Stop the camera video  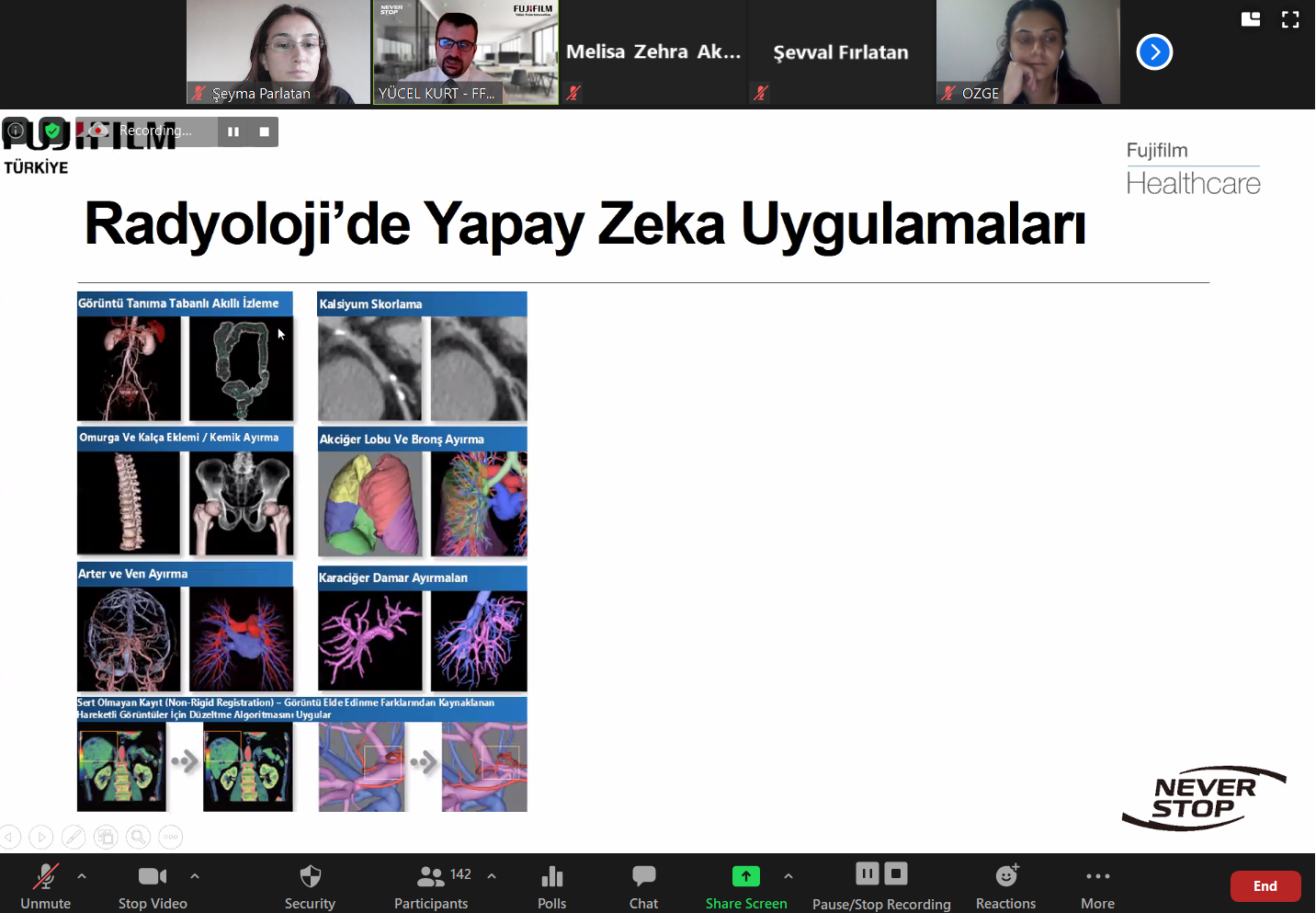pos(153,886)
